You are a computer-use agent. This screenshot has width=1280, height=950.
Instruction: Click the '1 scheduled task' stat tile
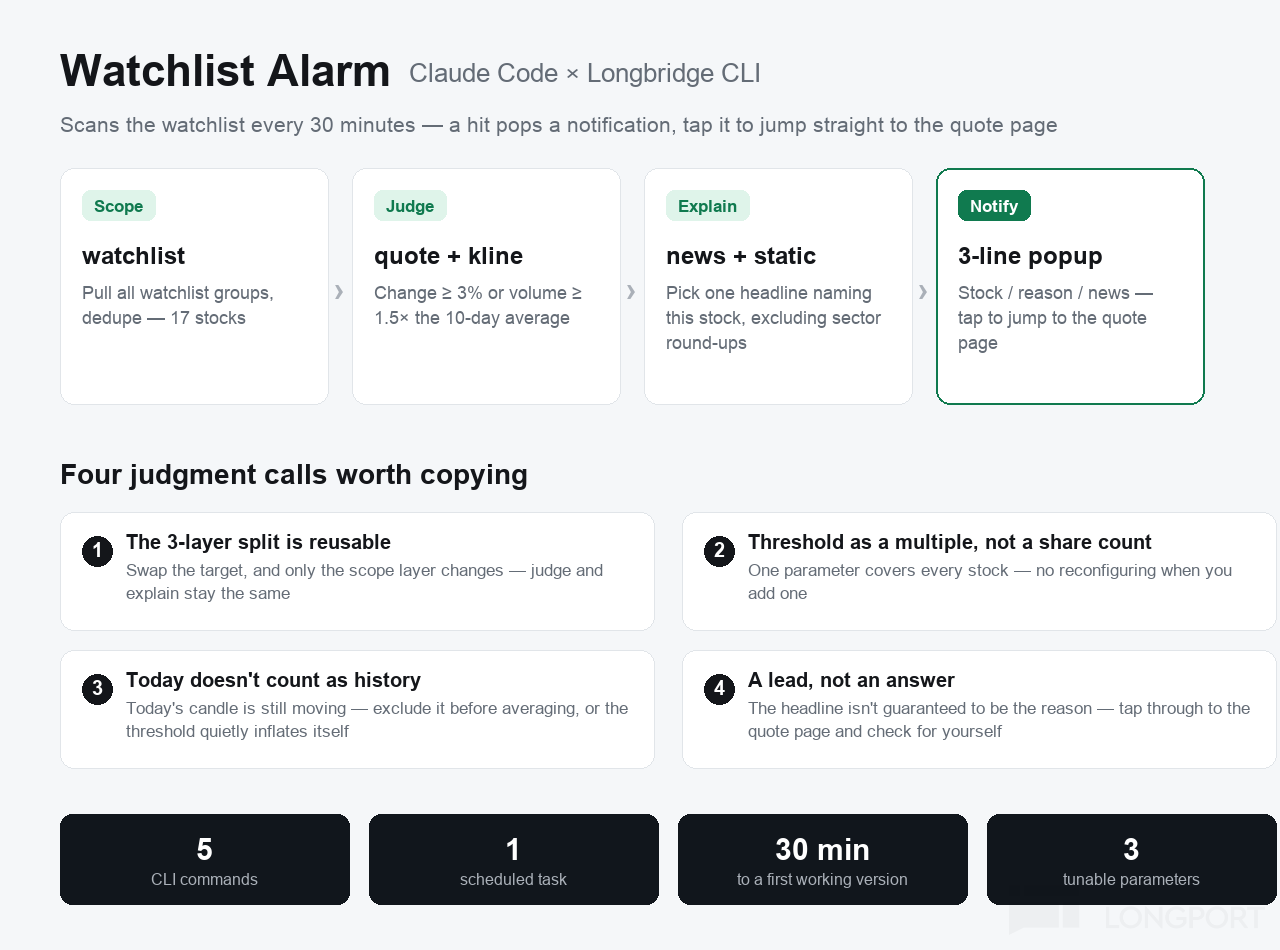pyautogui.click(x=514, y=859)
